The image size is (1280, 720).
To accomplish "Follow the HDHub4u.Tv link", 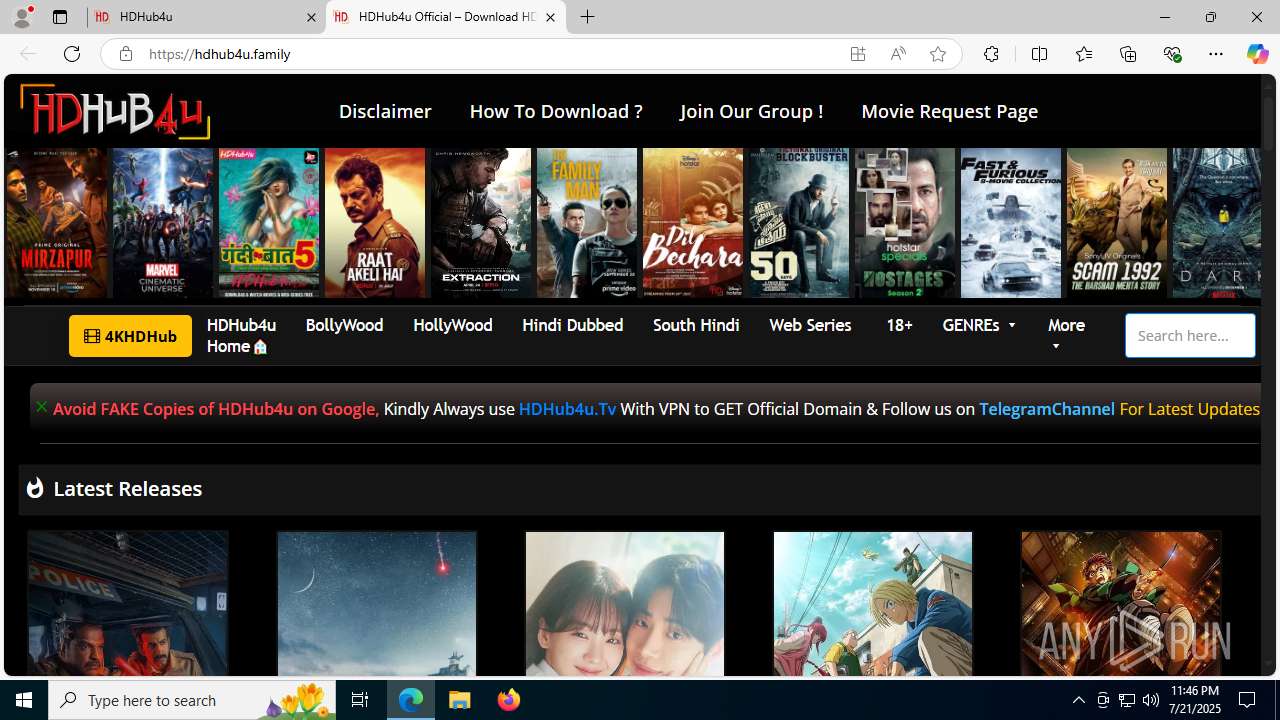I will pos(567,409).
